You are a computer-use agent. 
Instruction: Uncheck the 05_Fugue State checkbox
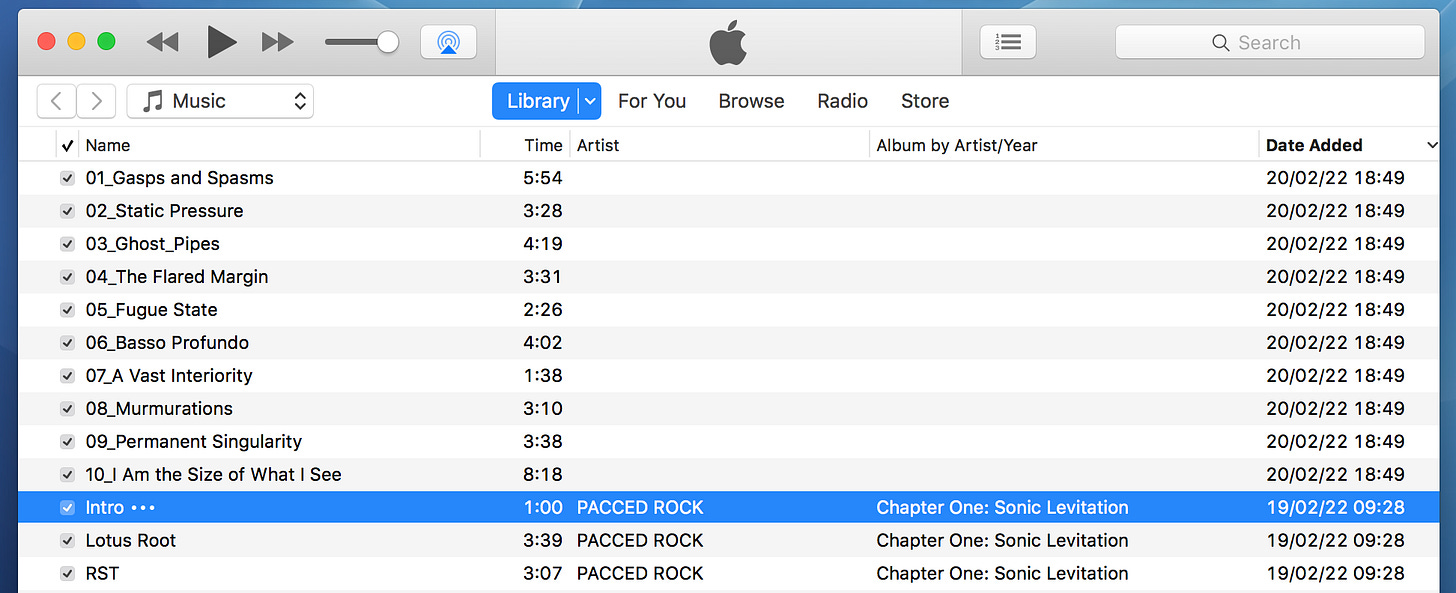click(67, 310)
